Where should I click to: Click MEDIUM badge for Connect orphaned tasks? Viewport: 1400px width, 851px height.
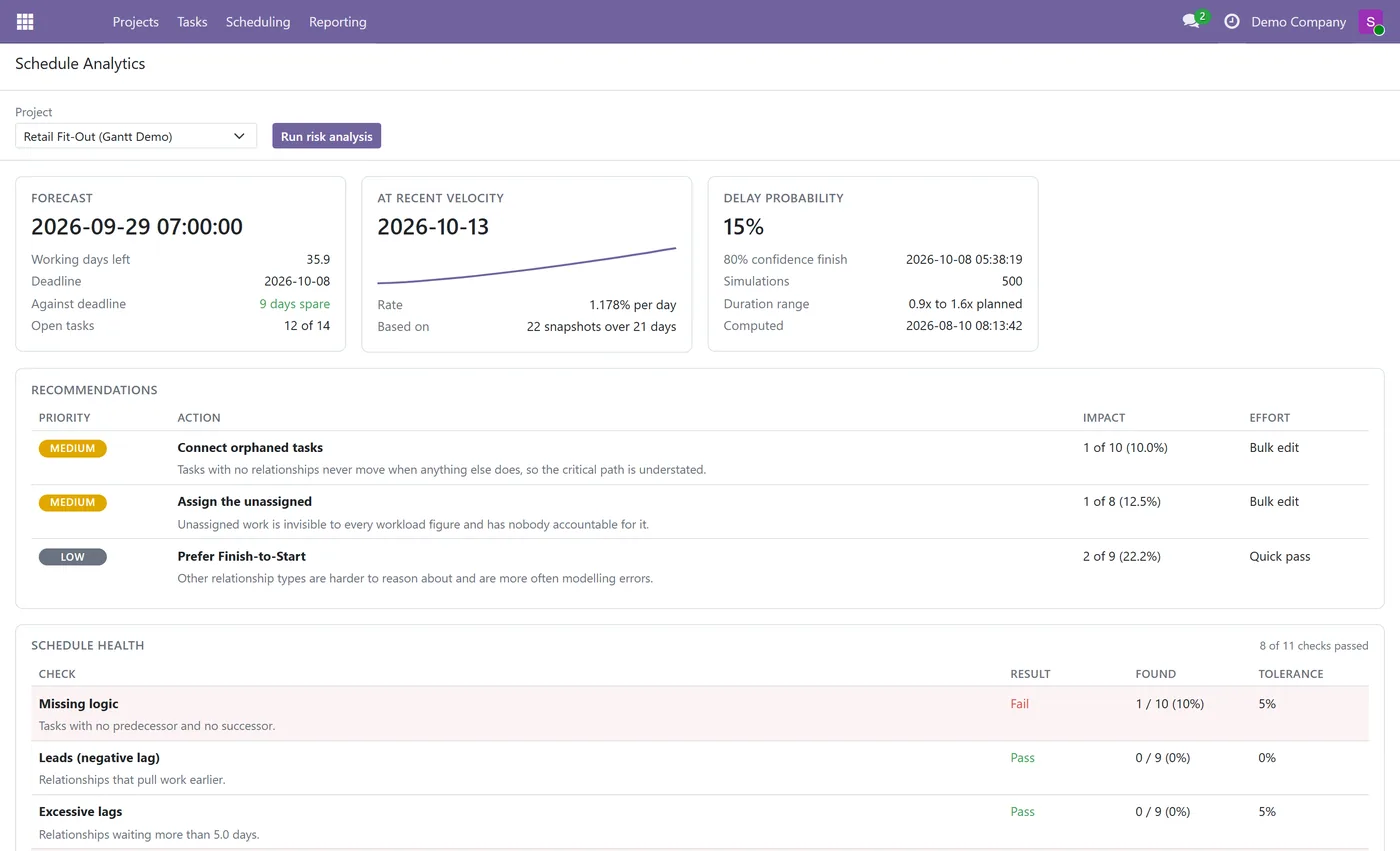[x=73, y=449]
